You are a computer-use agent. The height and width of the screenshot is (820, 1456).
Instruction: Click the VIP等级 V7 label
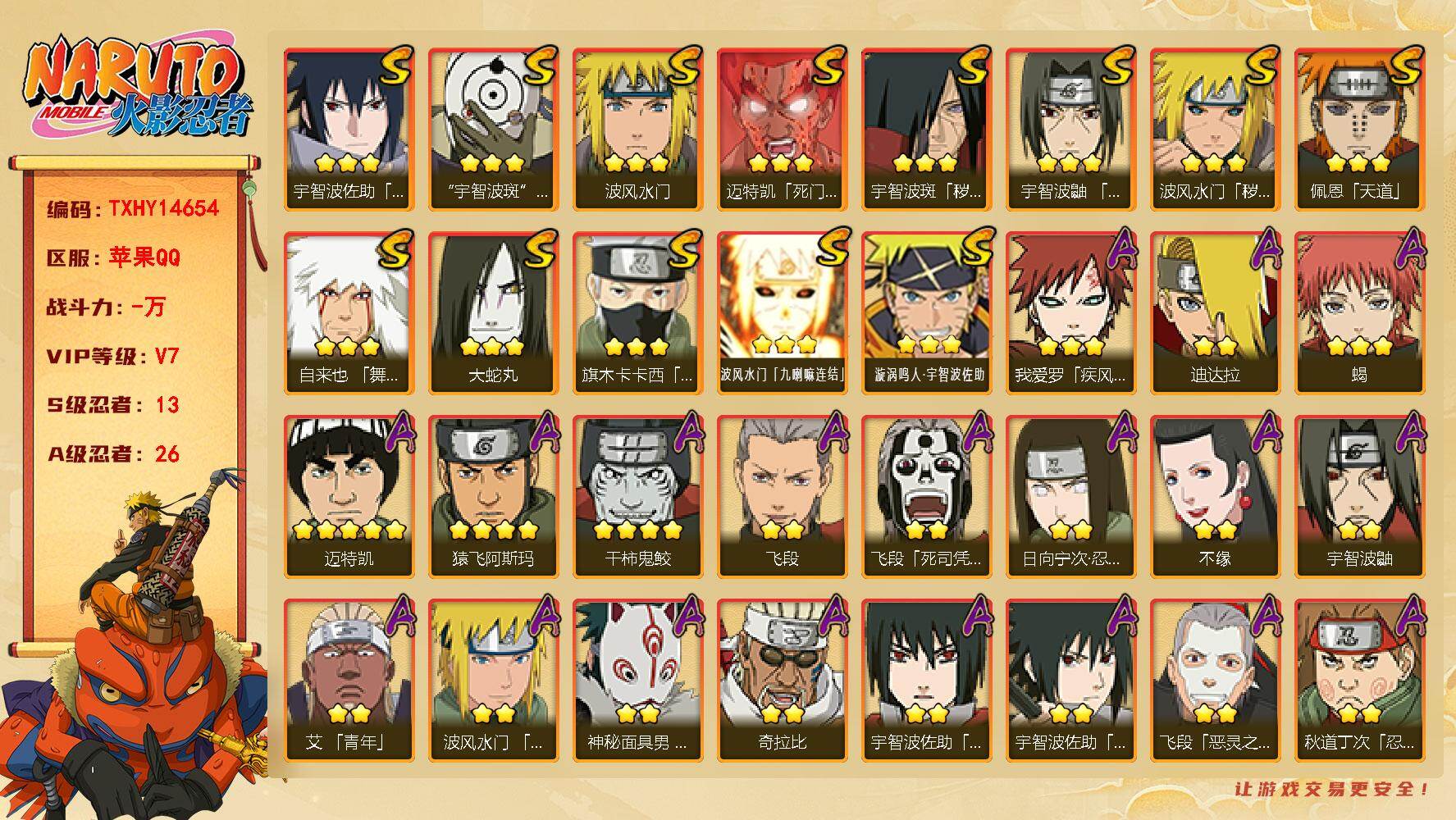(x=112, y=356)
